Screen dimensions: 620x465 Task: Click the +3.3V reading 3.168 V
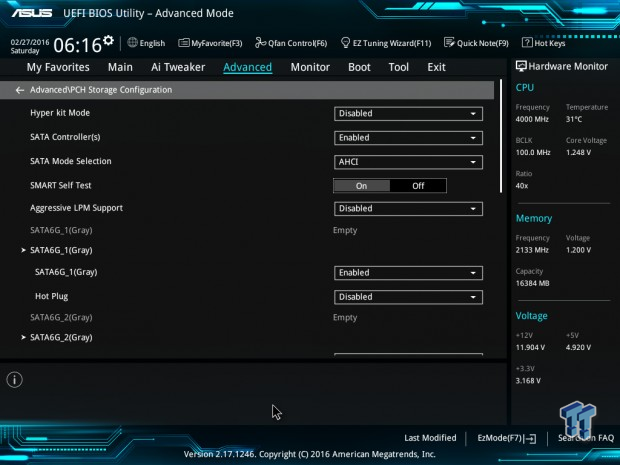coord(528,381)
